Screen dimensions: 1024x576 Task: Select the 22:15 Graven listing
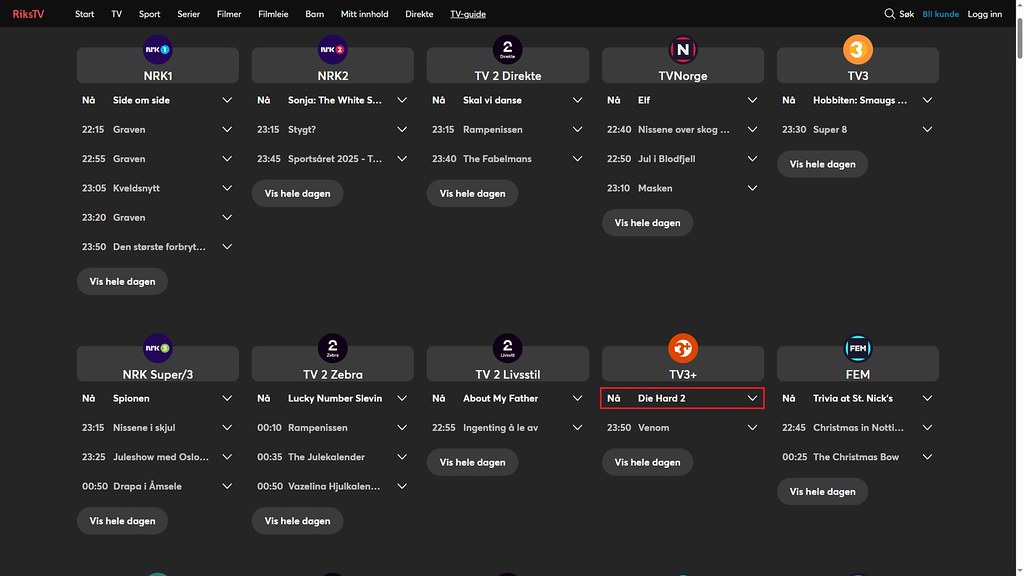[157, 129]
